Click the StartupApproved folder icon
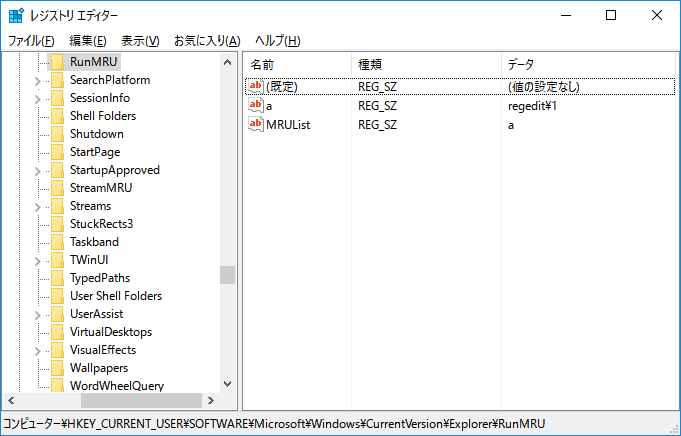The height and width of the screenshot is (436, 681). [57, 170]
